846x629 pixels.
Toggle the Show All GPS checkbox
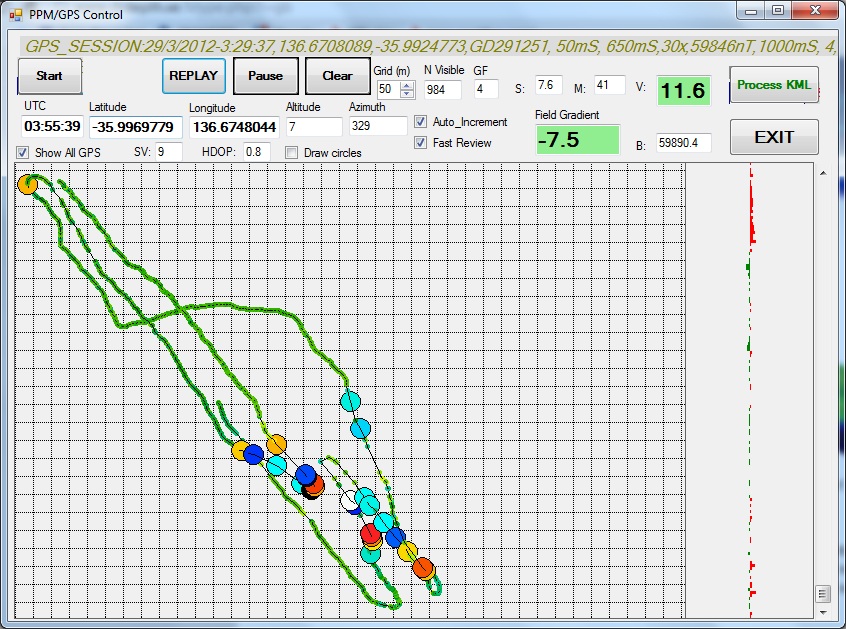(22, 153)
